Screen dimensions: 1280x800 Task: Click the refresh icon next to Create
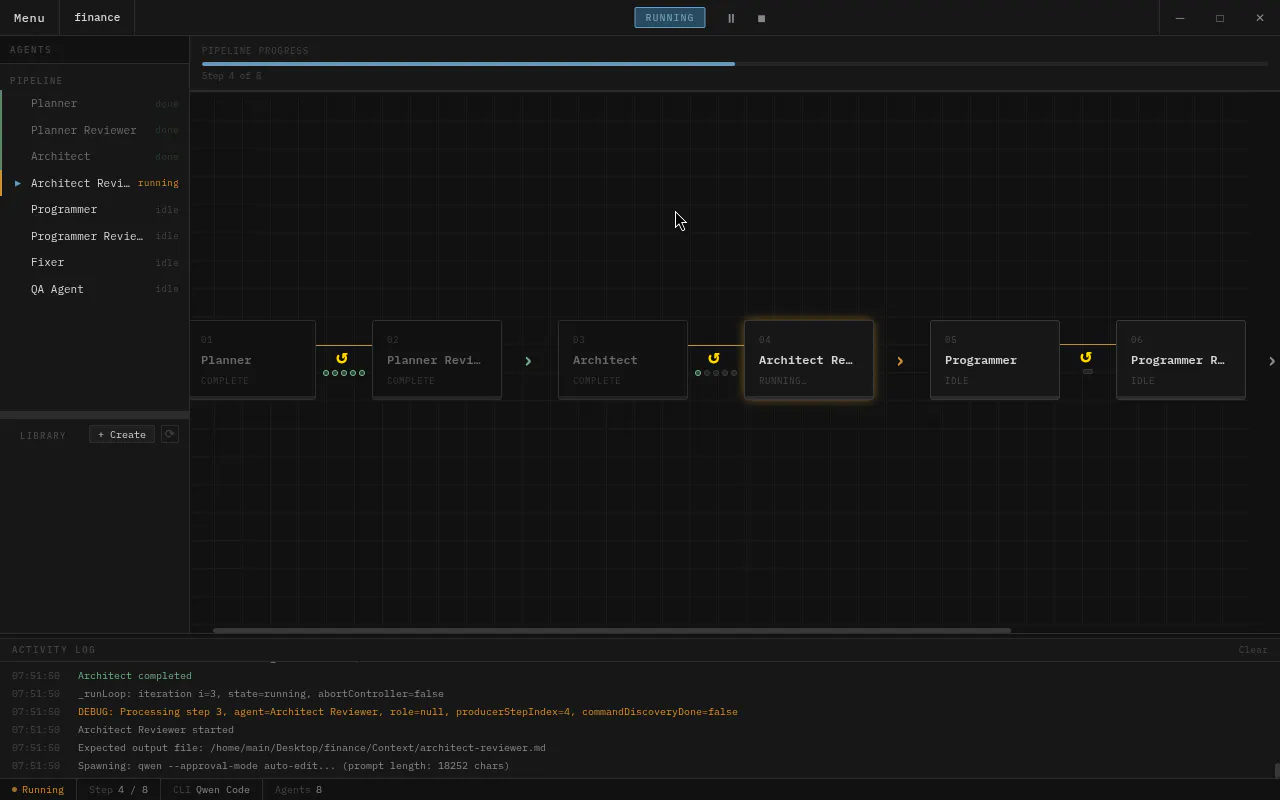coord(170,434)
